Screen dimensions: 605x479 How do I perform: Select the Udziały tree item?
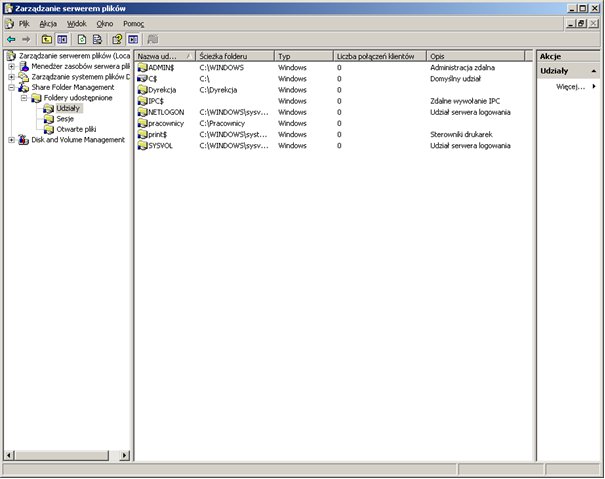68,108
